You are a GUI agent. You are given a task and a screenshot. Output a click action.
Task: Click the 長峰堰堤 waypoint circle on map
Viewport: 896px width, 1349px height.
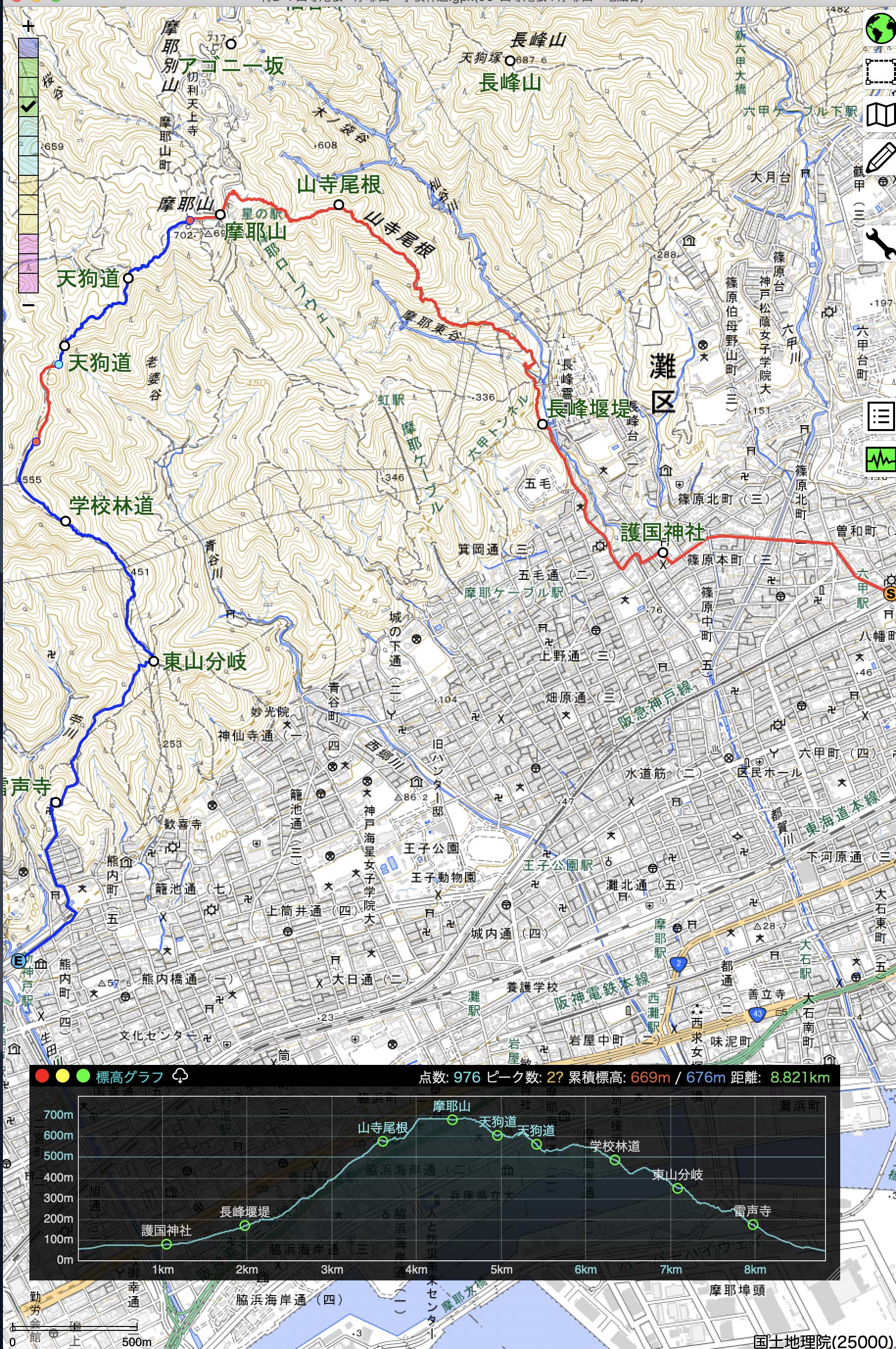tap(542, 424)
